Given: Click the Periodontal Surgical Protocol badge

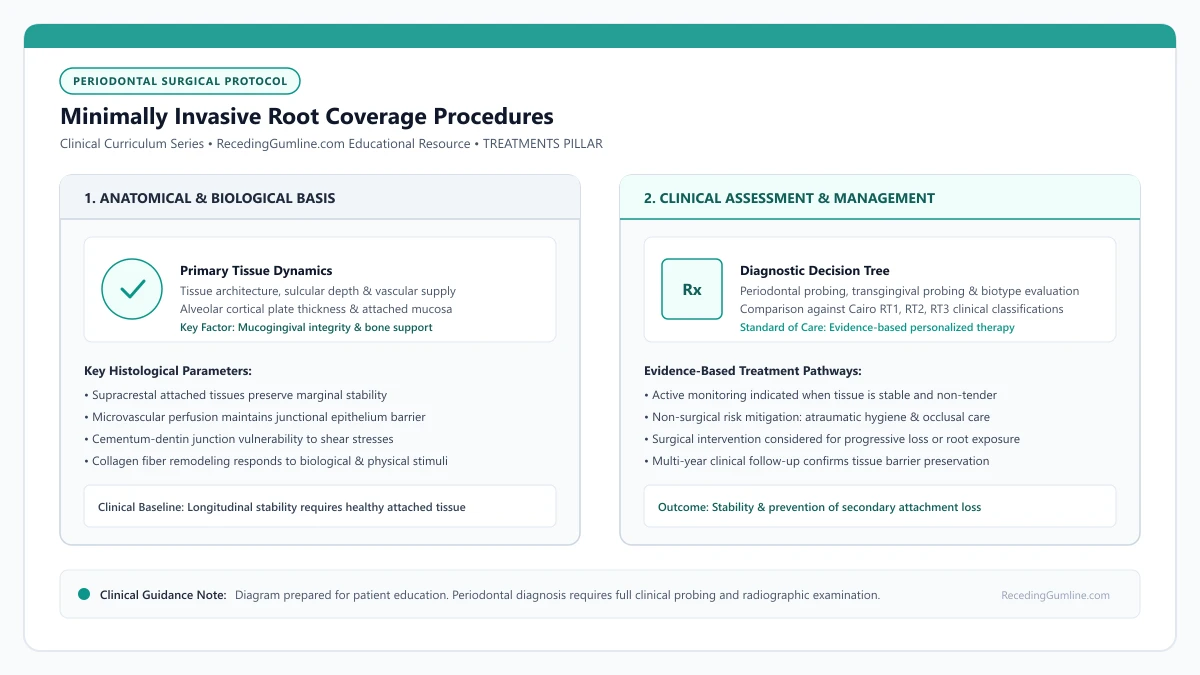Looking at the screenshot, I should pos(180,81).
